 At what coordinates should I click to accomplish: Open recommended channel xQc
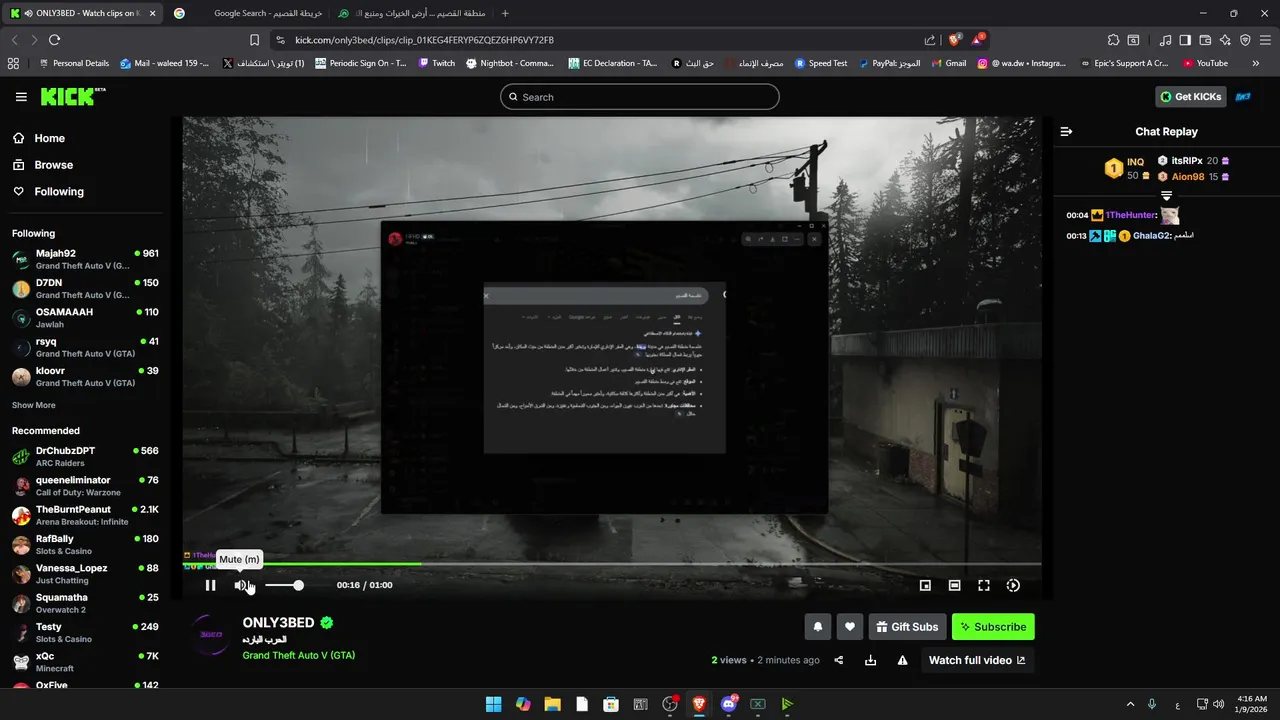coord(85,662)
